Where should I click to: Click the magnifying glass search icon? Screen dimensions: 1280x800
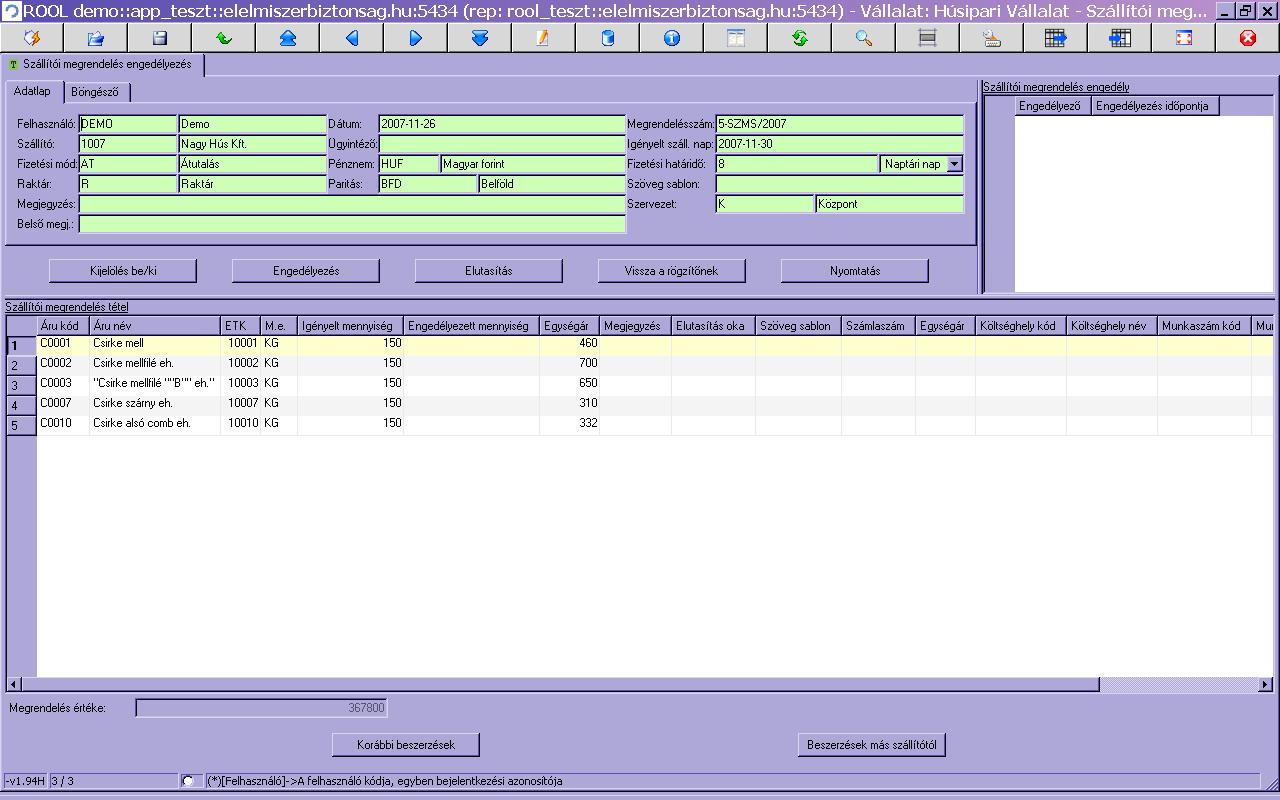pos(864,38)
